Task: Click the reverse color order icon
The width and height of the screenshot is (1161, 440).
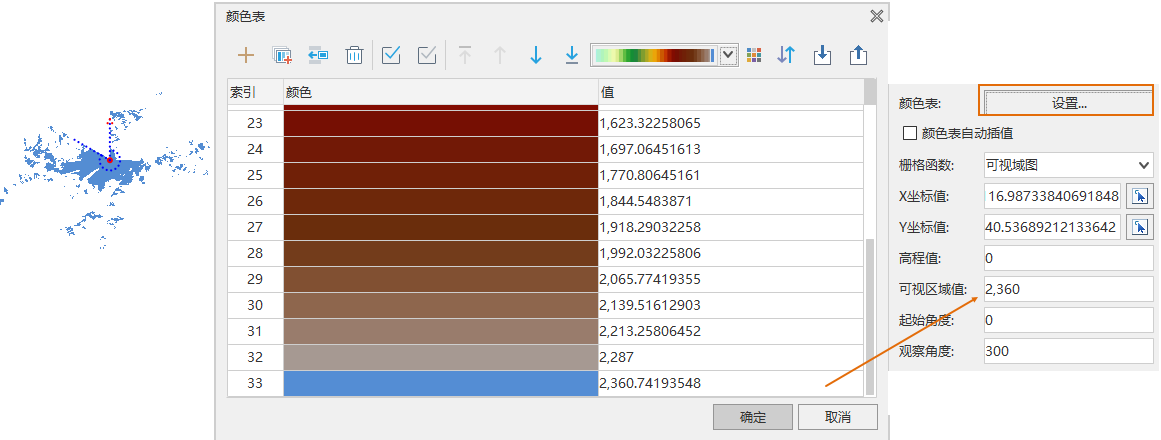Action: tap(786, 56)
